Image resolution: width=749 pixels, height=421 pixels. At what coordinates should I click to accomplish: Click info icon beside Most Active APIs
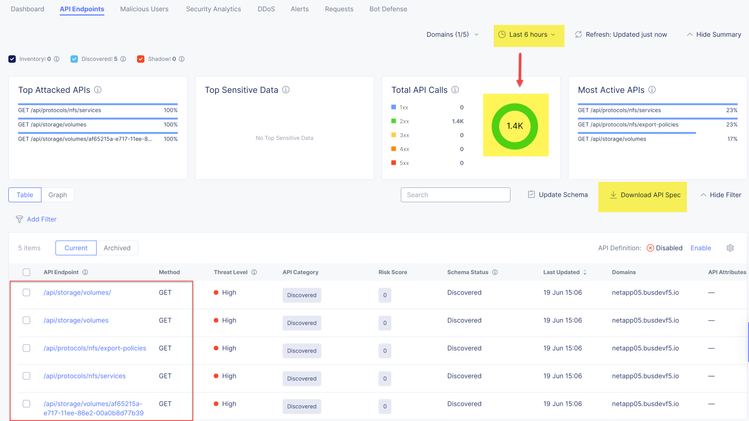pyautogui.click(x=652, y=90)
